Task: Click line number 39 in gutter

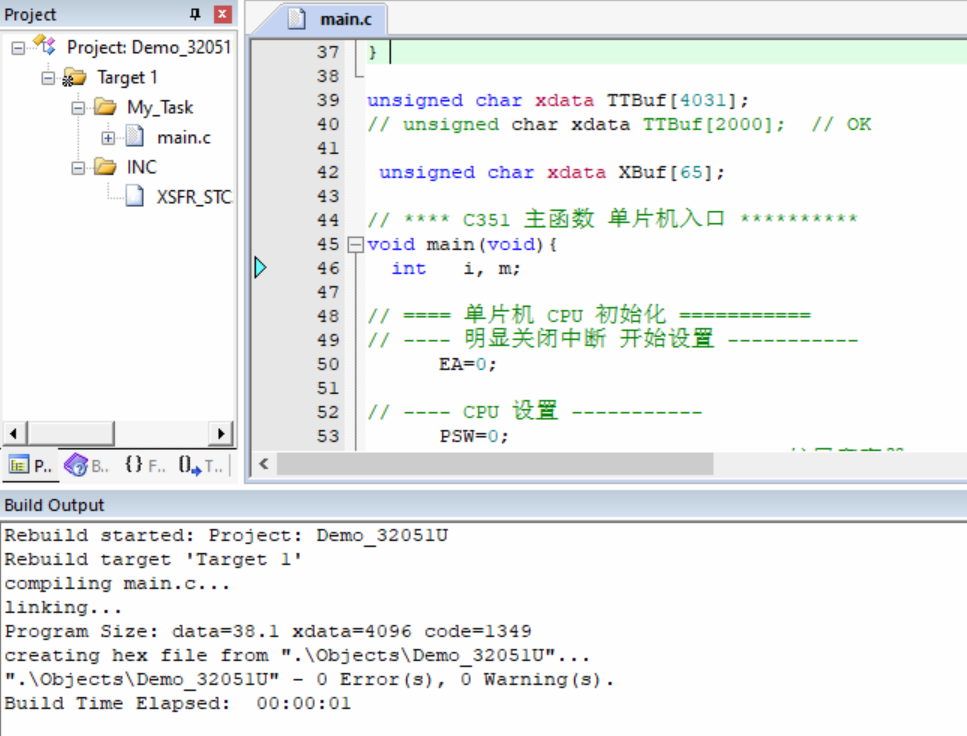Action: click(328, 100)
